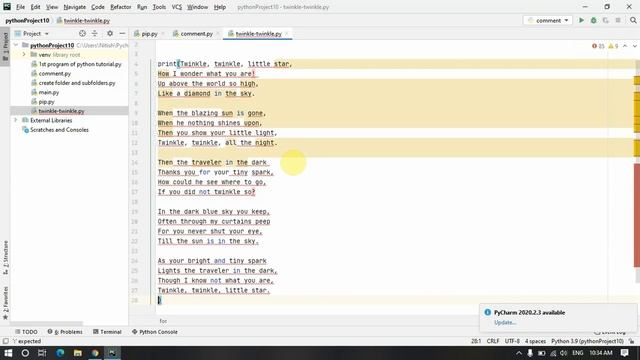Launch Microsoft Edge from taskbar

[x=60, y=353]
